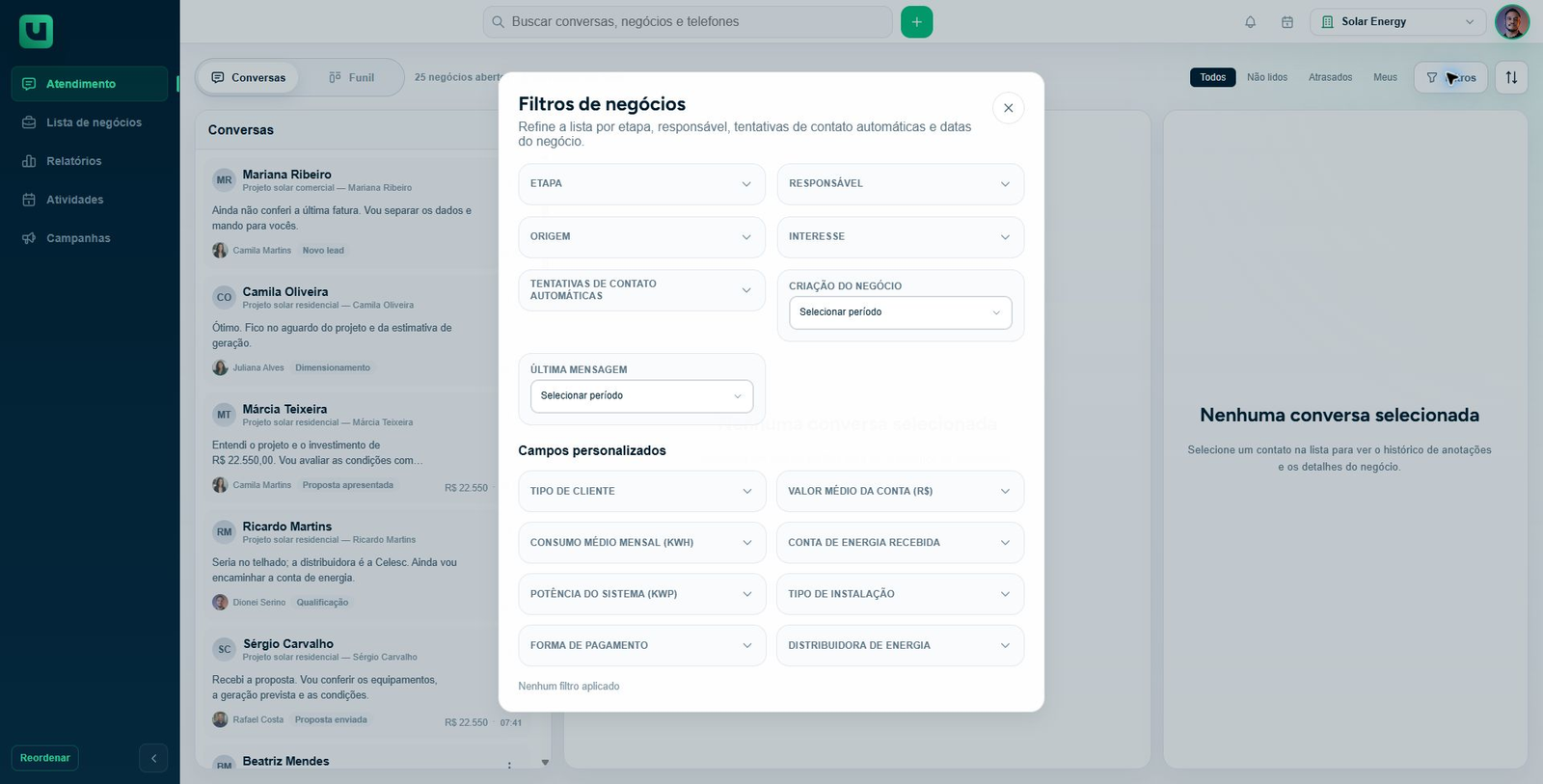Open the calendar icon in top bar
1543x784 pixels.
[1286, 21]
